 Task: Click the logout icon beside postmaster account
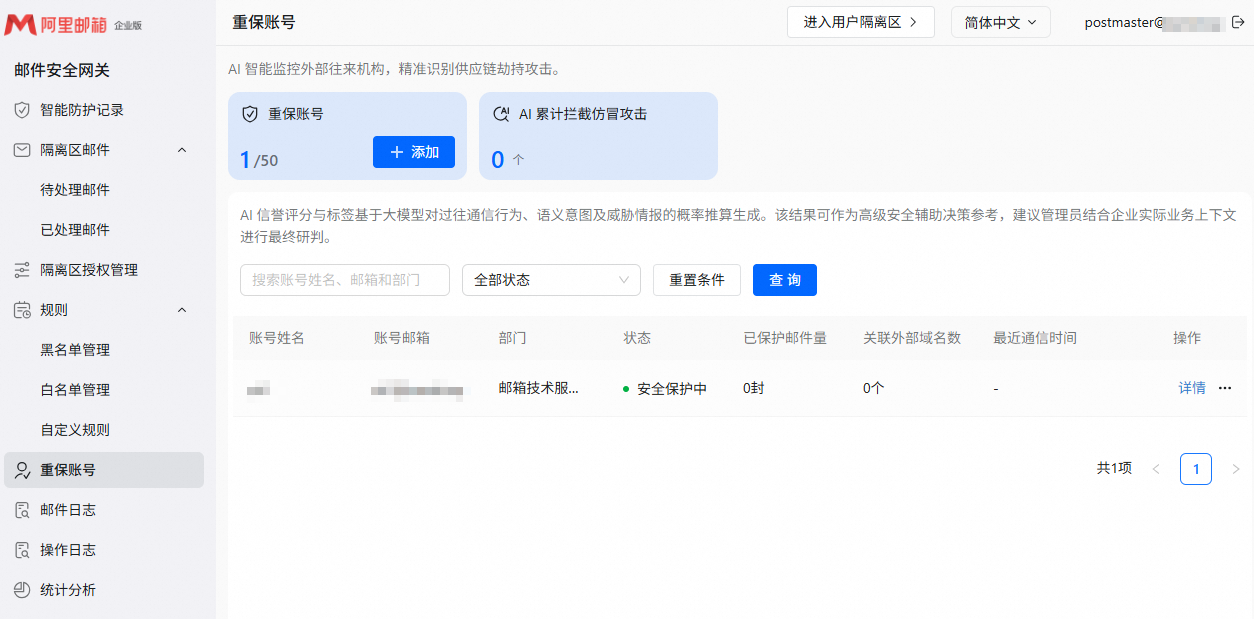pyautogui.click(x=1237, y=22)
